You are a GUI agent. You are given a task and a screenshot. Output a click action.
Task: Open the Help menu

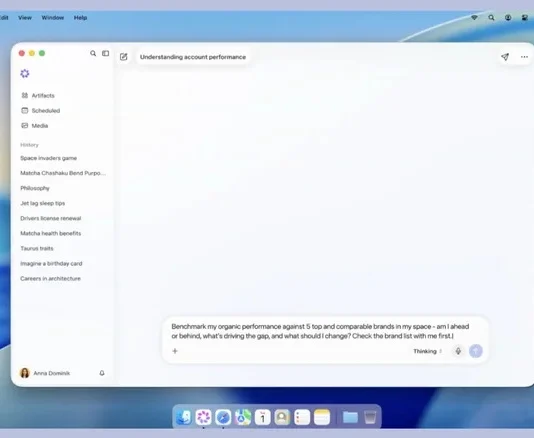point(80,18)
